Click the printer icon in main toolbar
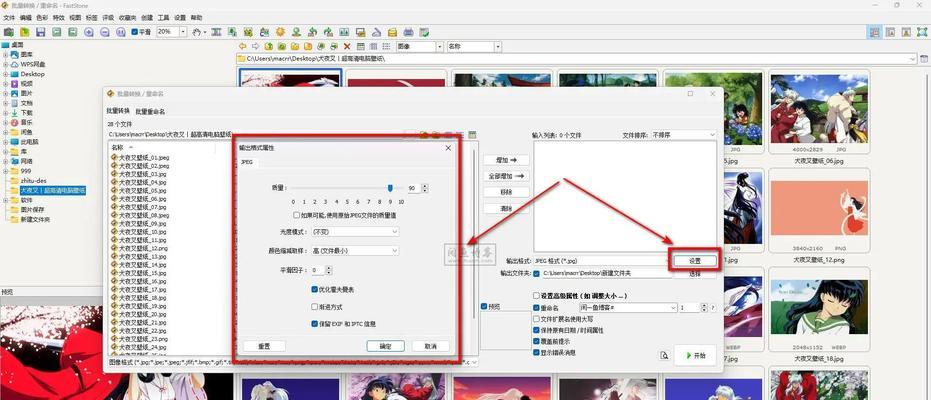 tap(408, 32)
